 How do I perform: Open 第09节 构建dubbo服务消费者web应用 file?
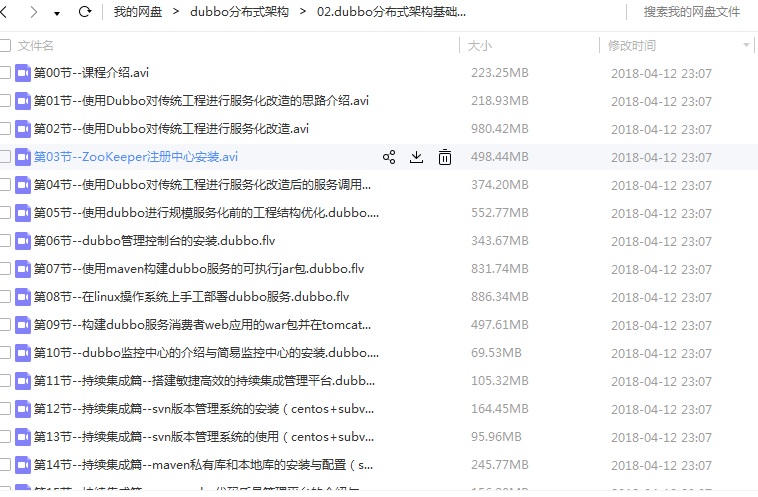203,325
